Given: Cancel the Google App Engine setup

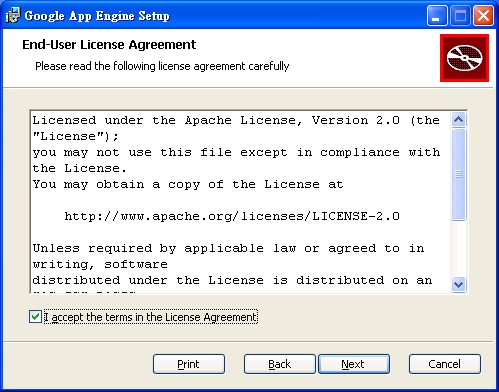Looking at the screenshot, I should [445, 364].
